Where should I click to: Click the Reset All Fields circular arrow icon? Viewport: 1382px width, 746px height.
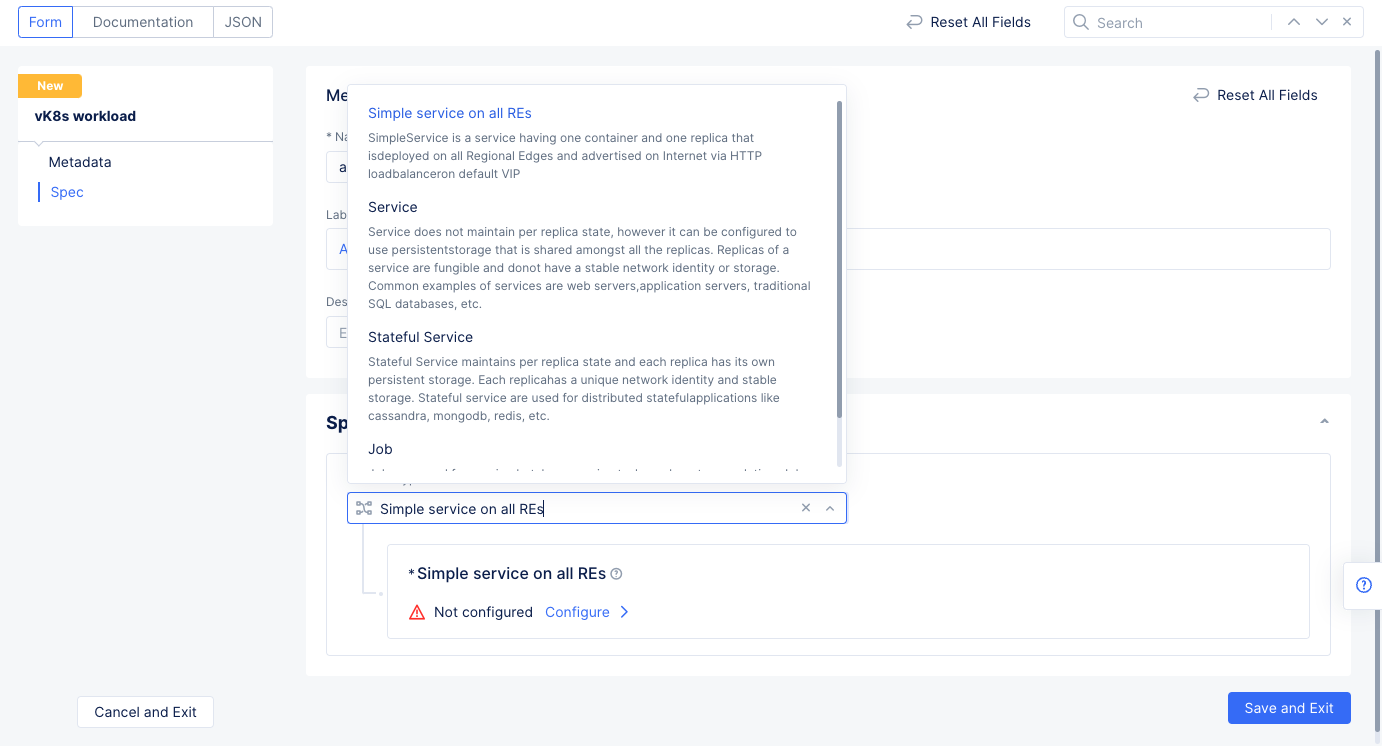point(914,21)
